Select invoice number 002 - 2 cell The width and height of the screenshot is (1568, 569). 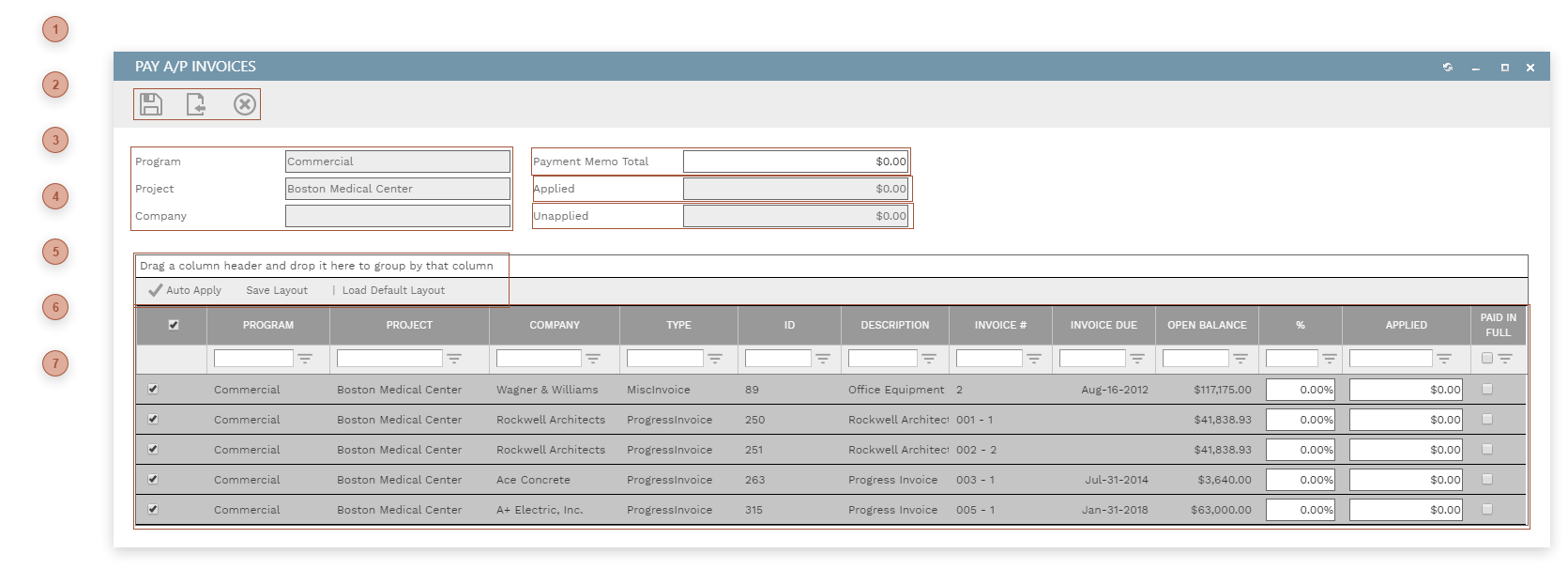click(977, 450)
